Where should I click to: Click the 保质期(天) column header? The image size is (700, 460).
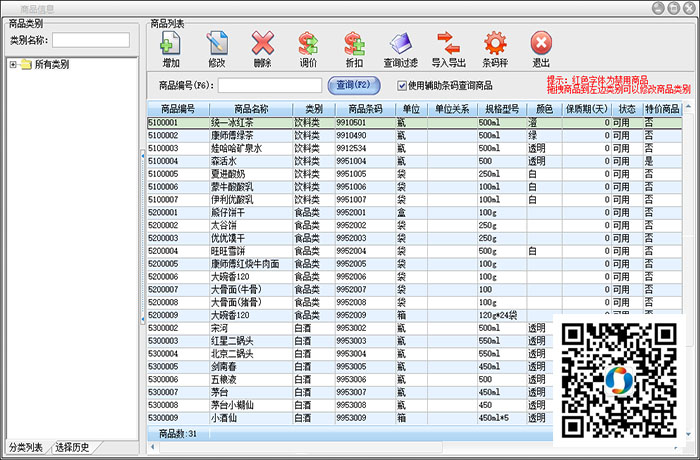pos(587,109)
